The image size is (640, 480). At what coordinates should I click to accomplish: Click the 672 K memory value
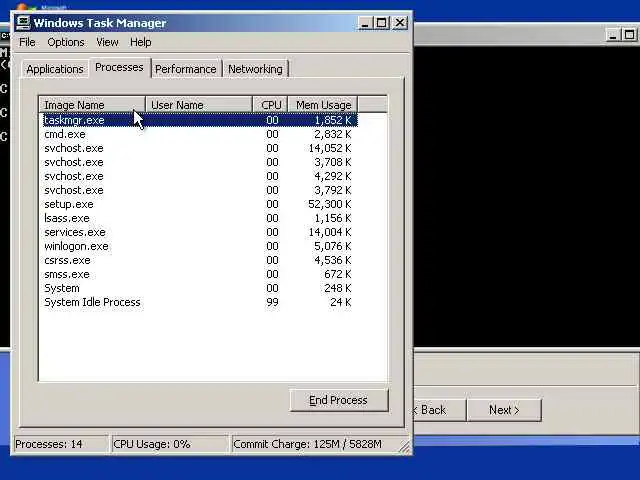(338, 274)
